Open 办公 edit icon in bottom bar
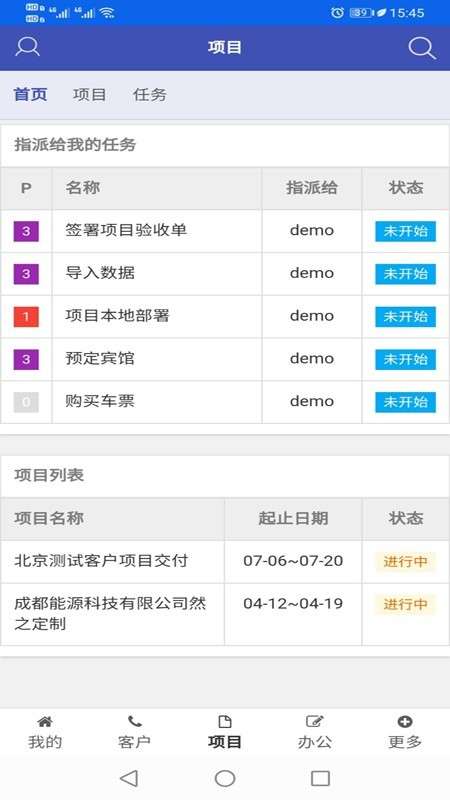Viewport: 450px width, 800px height. tap(315, 721)
